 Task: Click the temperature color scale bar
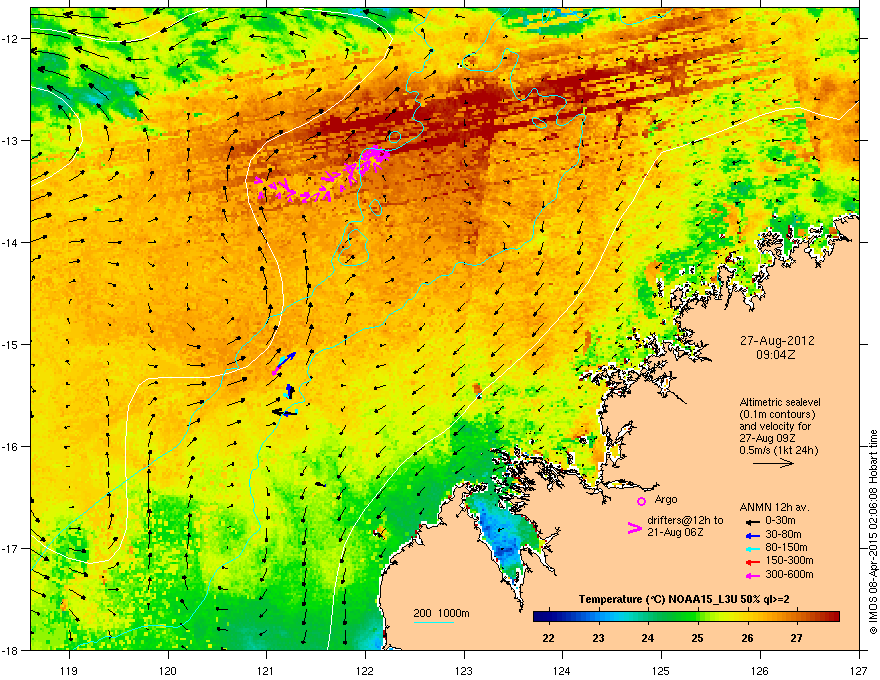coord(686,617)
